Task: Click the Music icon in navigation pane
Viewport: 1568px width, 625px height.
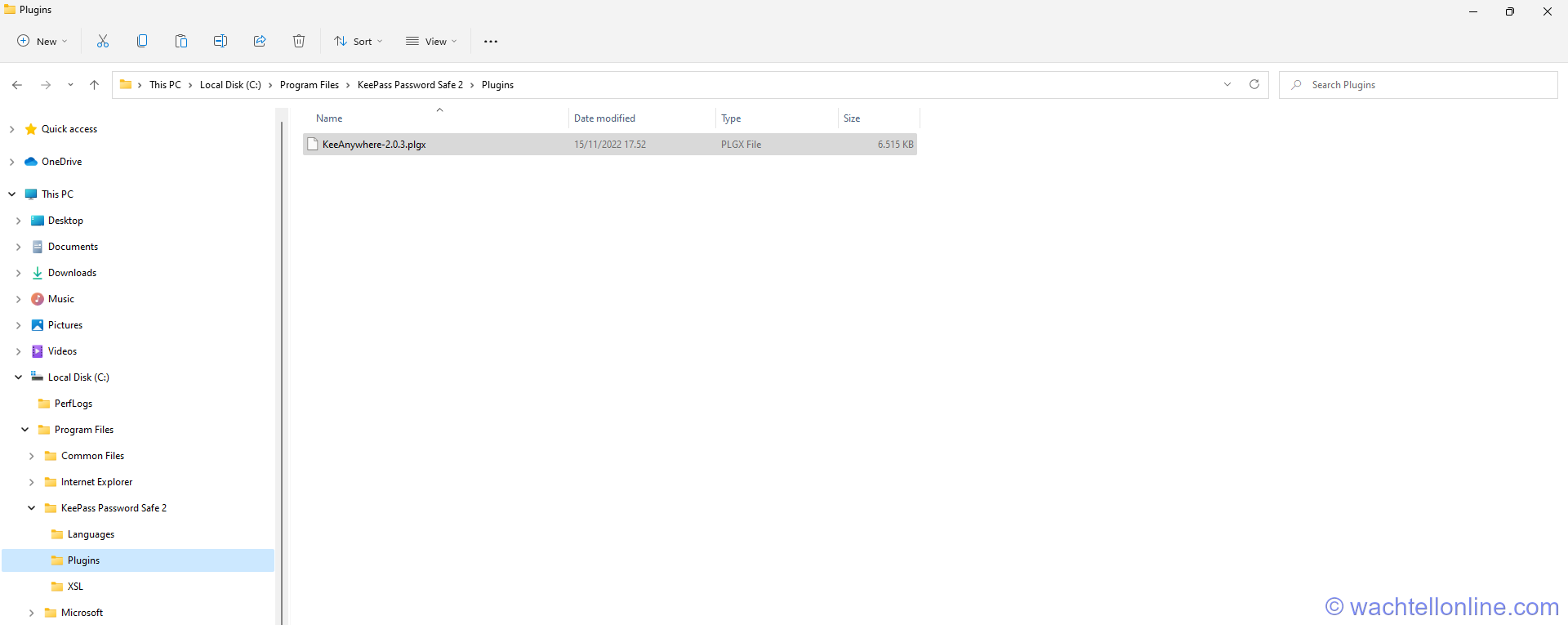Action: [38, 299]
